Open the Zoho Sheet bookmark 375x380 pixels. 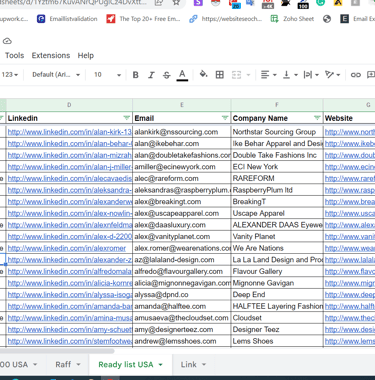tap(292, 19)
